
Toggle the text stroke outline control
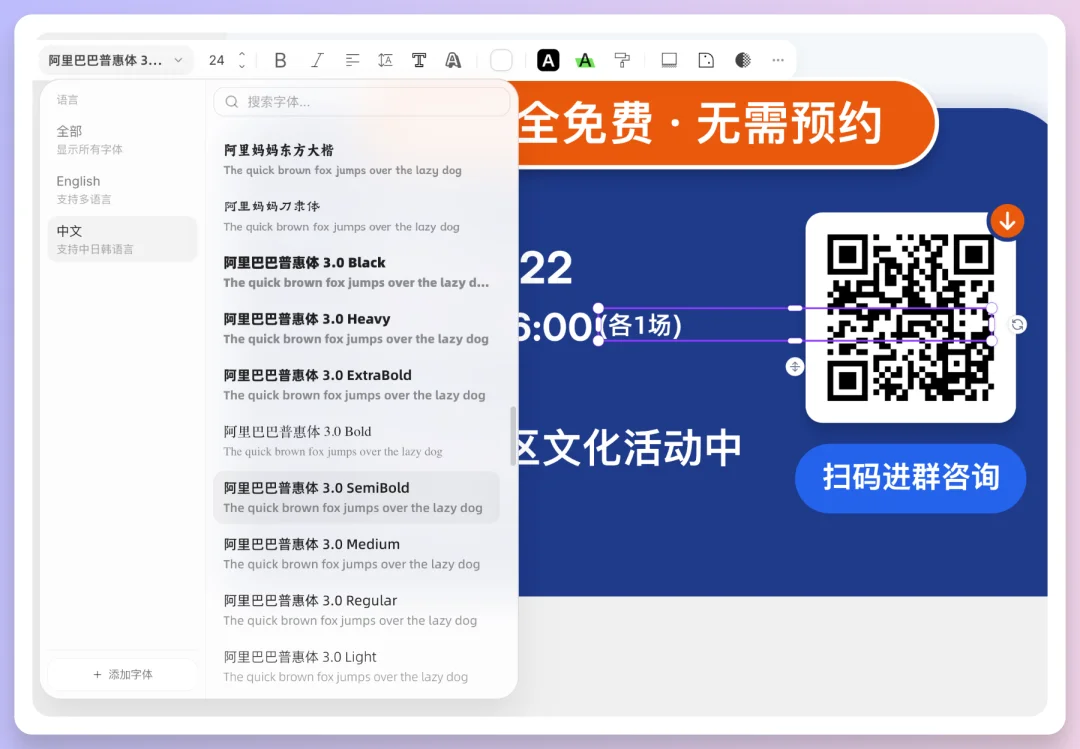click(501, 60)
